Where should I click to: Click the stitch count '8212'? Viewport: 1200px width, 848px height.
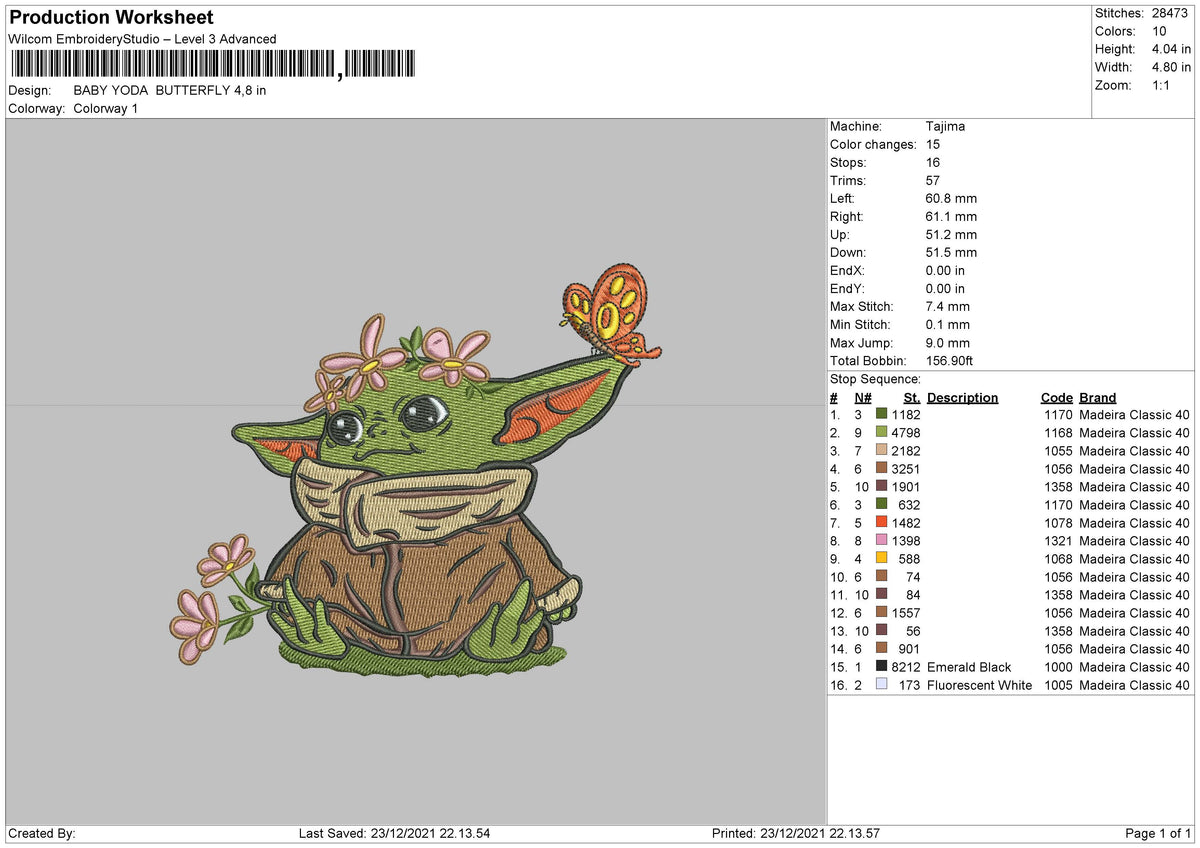[906, 667]
